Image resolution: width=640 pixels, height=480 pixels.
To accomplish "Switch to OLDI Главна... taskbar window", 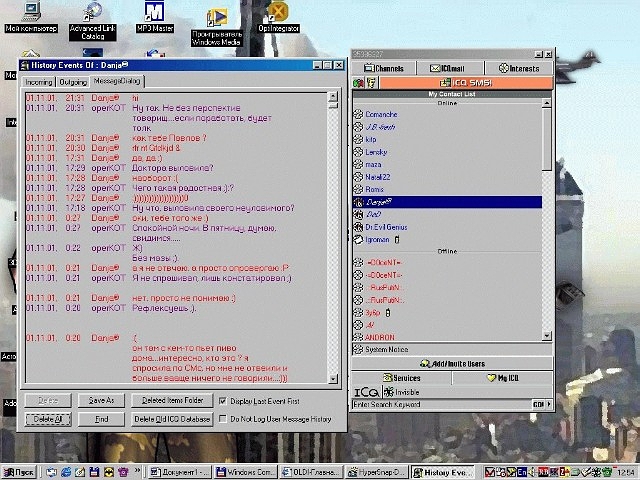I will [311, 472].
